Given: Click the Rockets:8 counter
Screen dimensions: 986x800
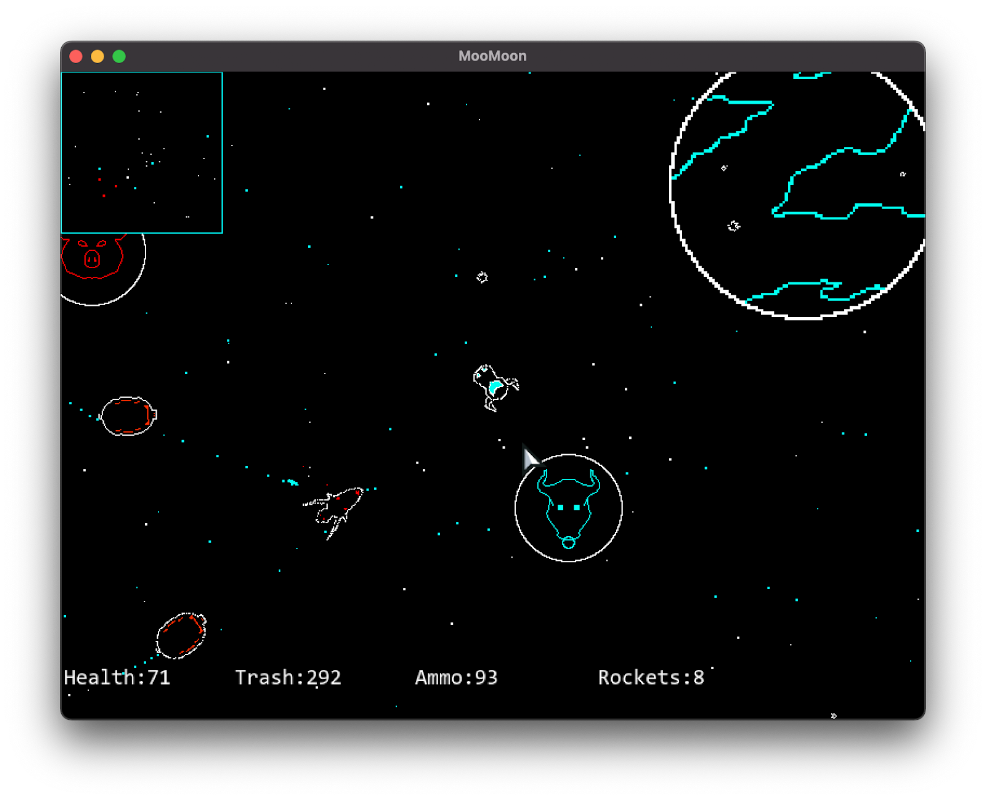Looking at the screenshot, I should pyautogui.click(x=651, y=678).
